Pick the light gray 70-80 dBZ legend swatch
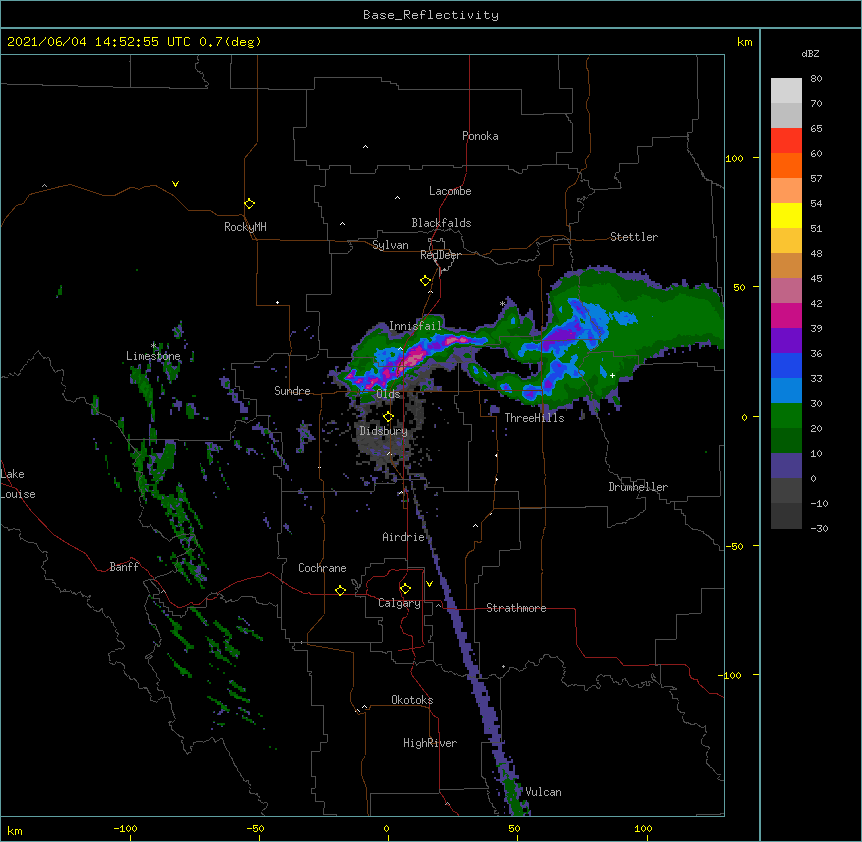 [x=786, y=91]
